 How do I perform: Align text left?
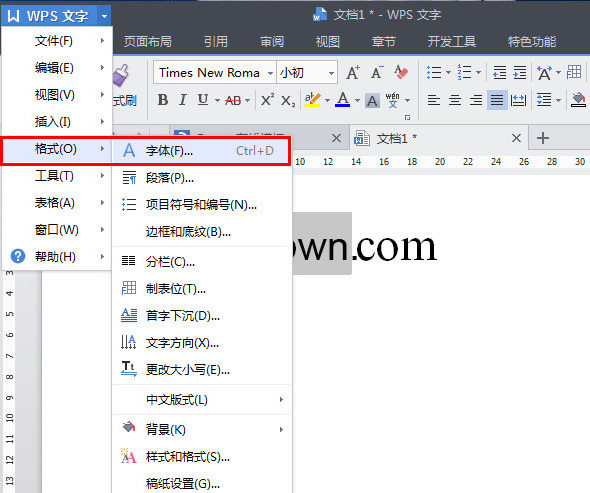pos(434,100)
